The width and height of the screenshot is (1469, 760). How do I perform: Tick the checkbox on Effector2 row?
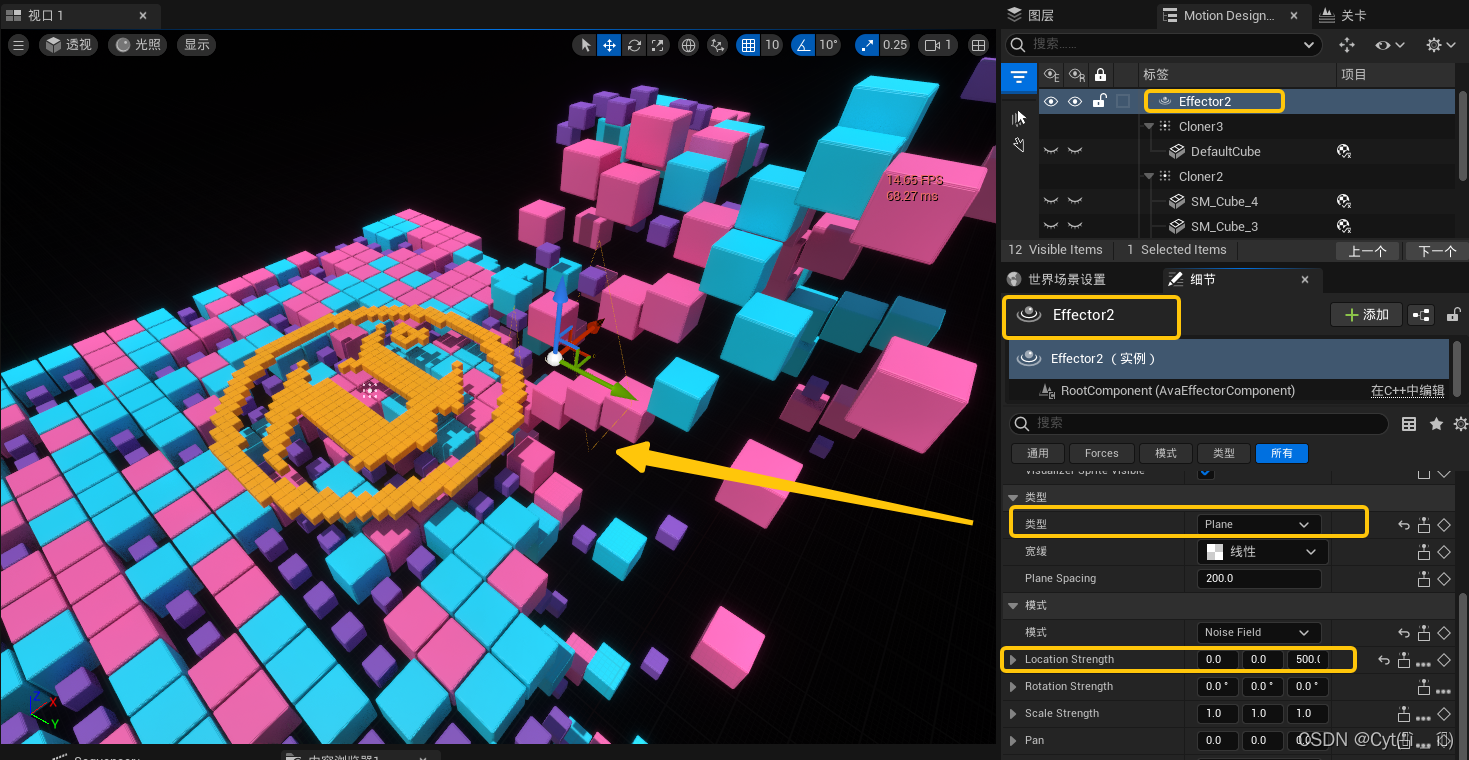click(1123, 101)
